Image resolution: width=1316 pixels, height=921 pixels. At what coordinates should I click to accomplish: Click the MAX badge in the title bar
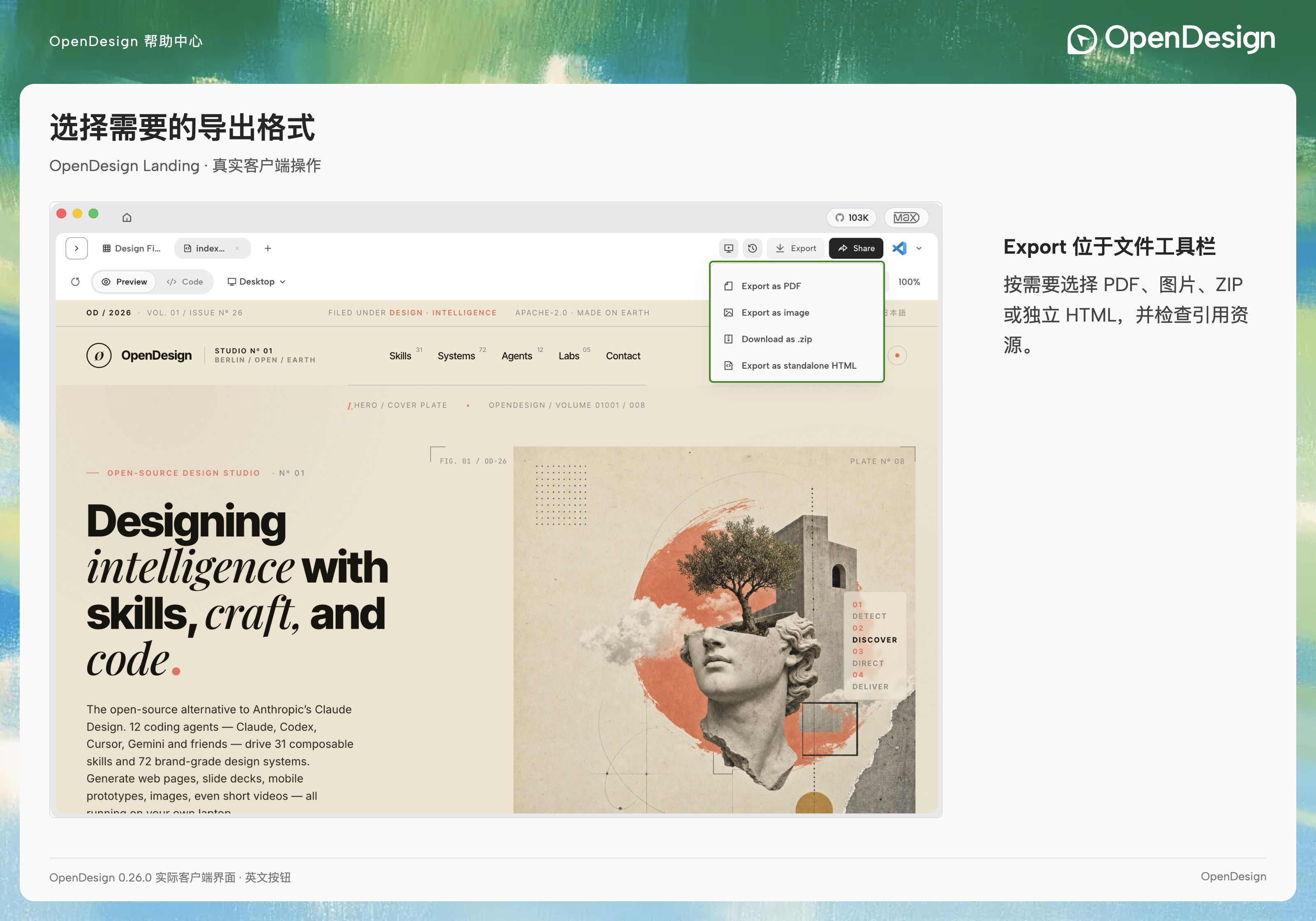coord(906,217)
